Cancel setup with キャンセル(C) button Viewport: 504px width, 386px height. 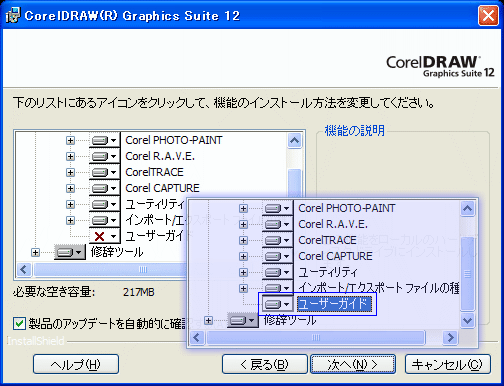pos(448,364)
